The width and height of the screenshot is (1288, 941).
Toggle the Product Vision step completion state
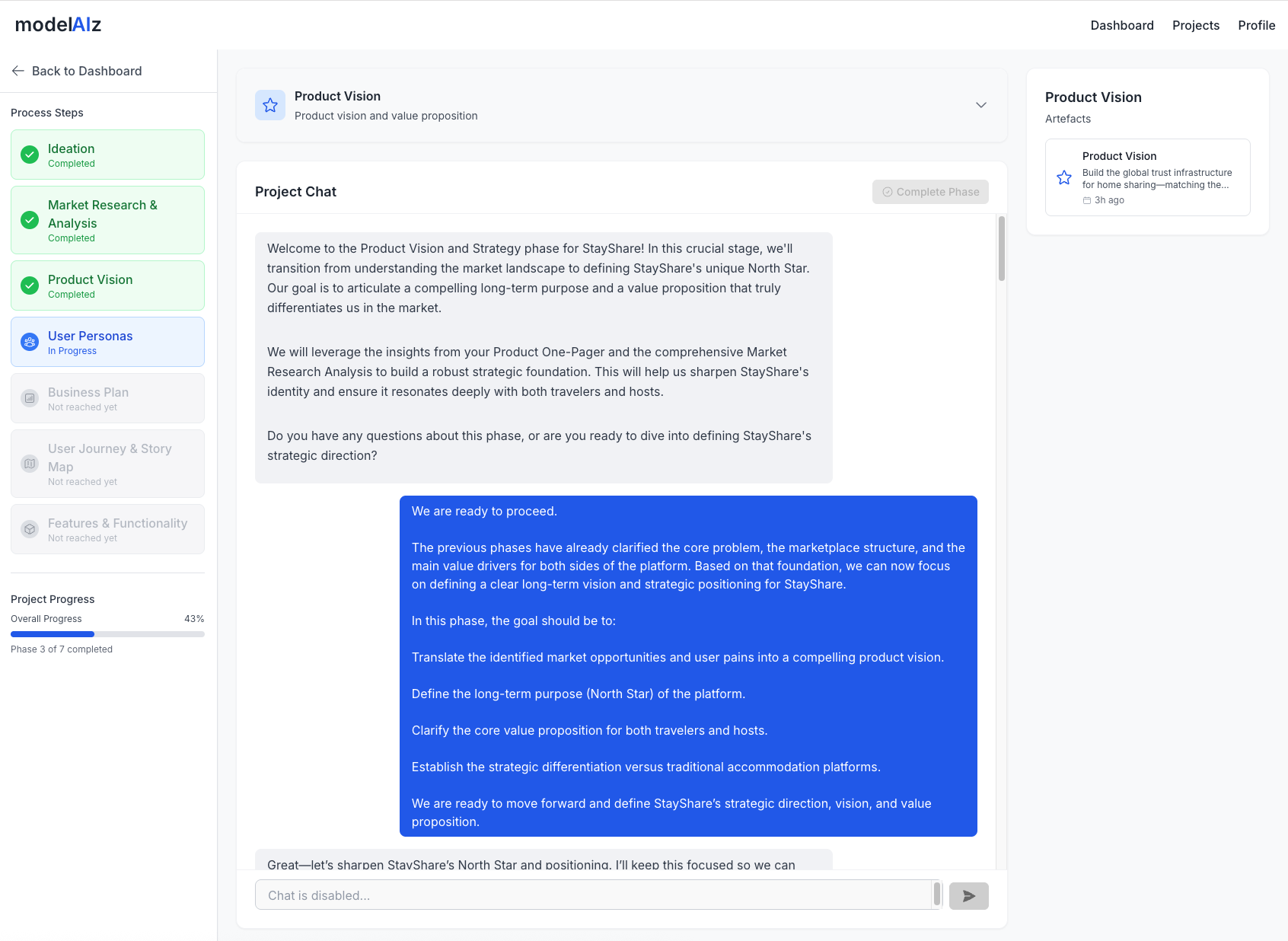point(29,285)
